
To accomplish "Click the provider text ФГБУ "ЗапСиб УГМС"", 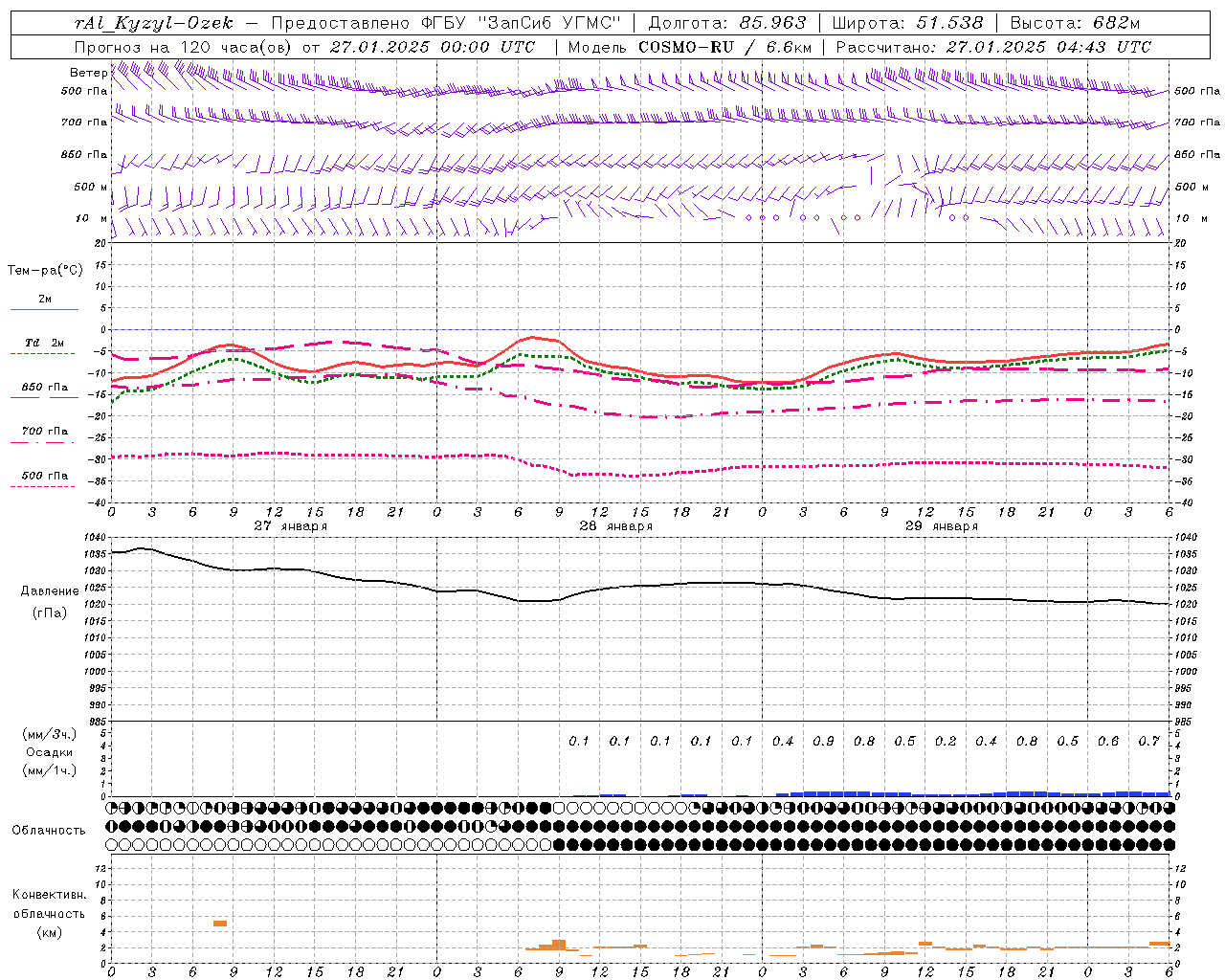I will (x=521, y=23).
